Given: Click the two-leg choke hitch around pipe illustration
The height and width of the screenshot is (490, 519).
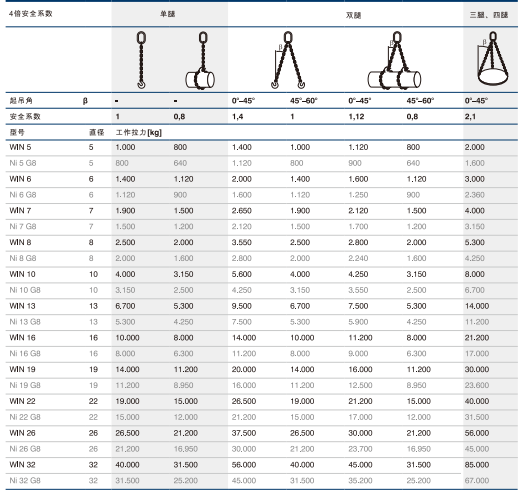Looking at the screenshot, I should (x=394, y=60).
